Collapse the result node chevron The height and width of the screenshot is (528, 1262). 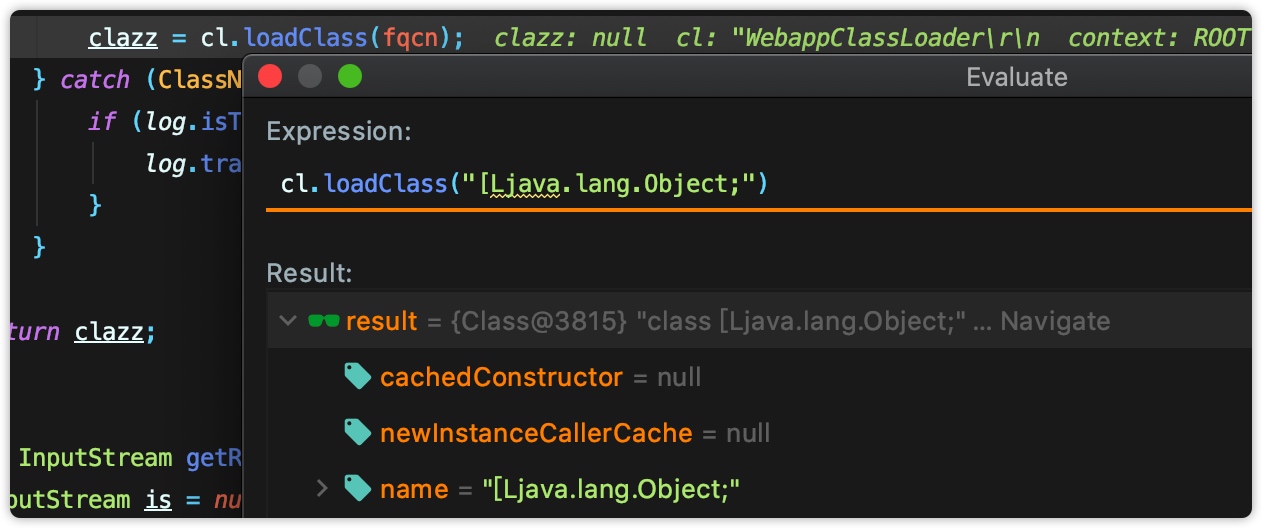coord(288,321)
